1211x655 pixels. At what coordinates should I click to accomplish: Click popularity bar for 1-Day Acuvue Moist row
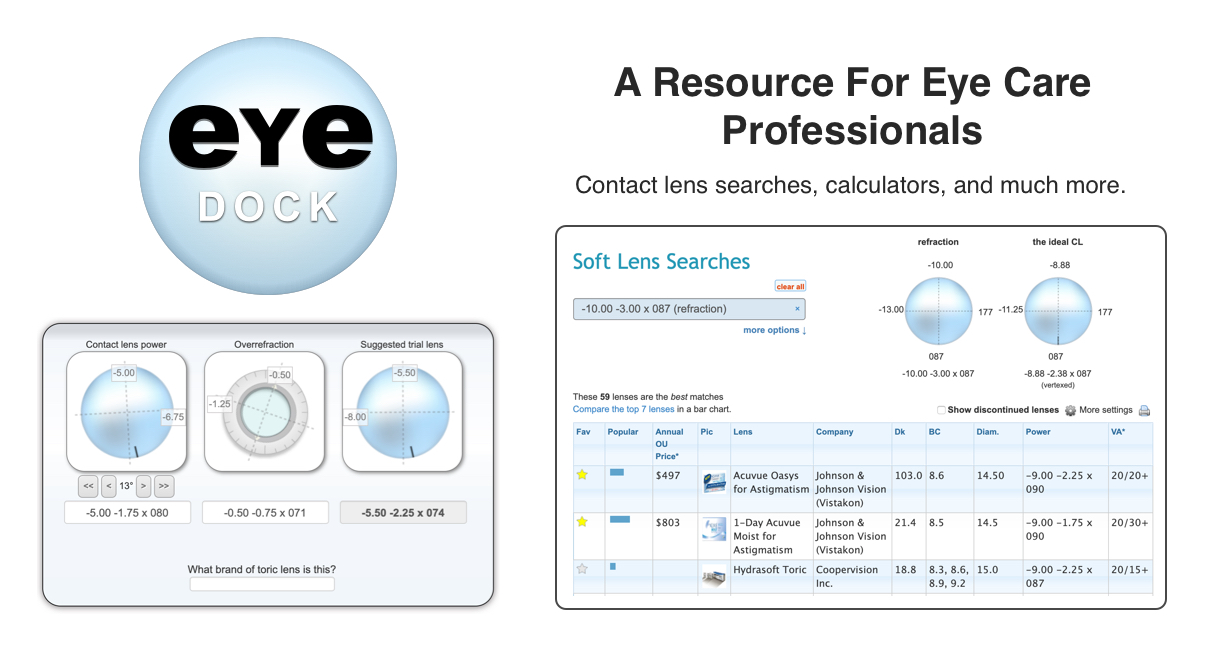point(619,519)
